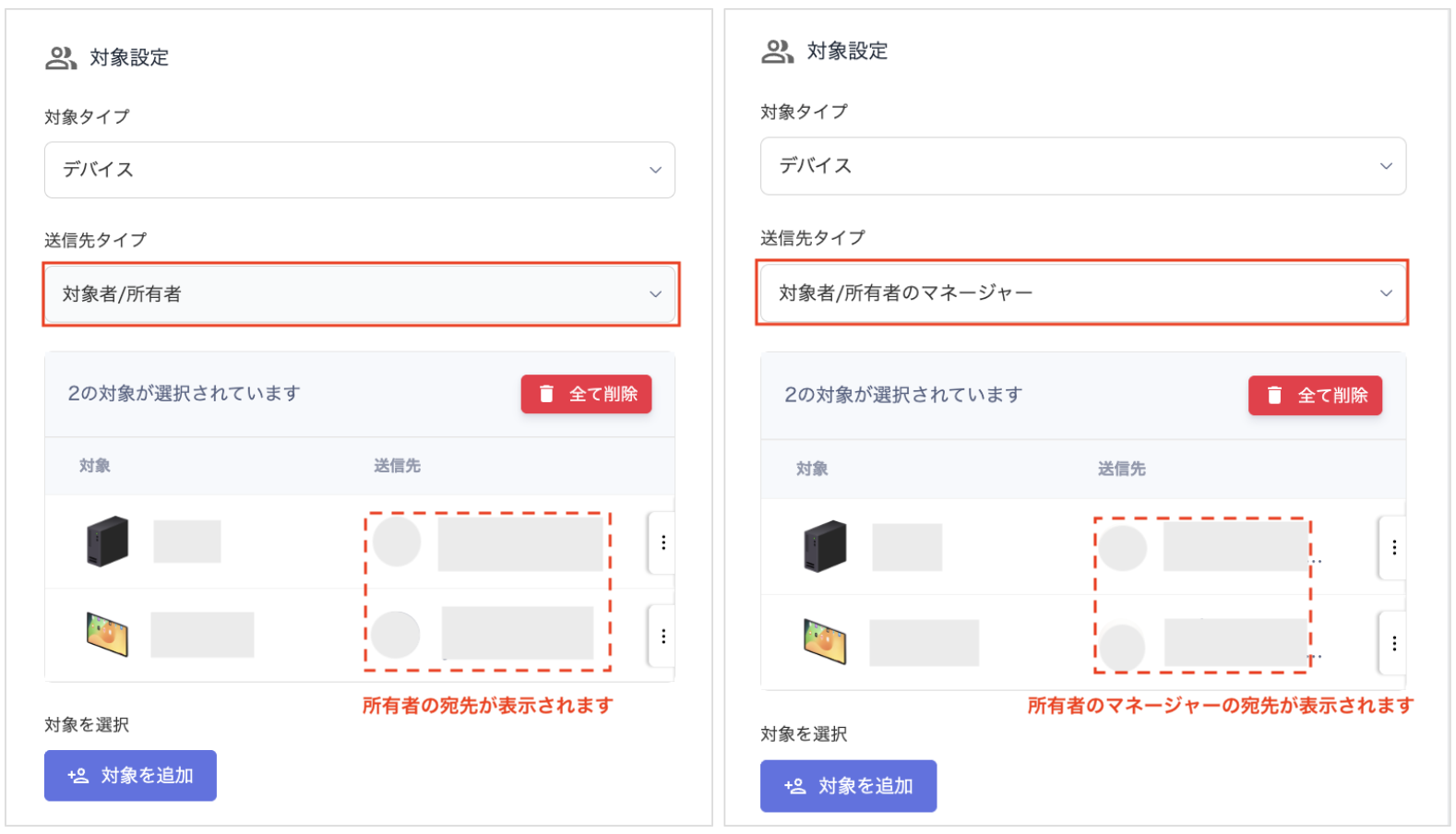Open three-dot menu for first device, left panel
This screenshot has width=1456, height=834.
pos(662,542)
